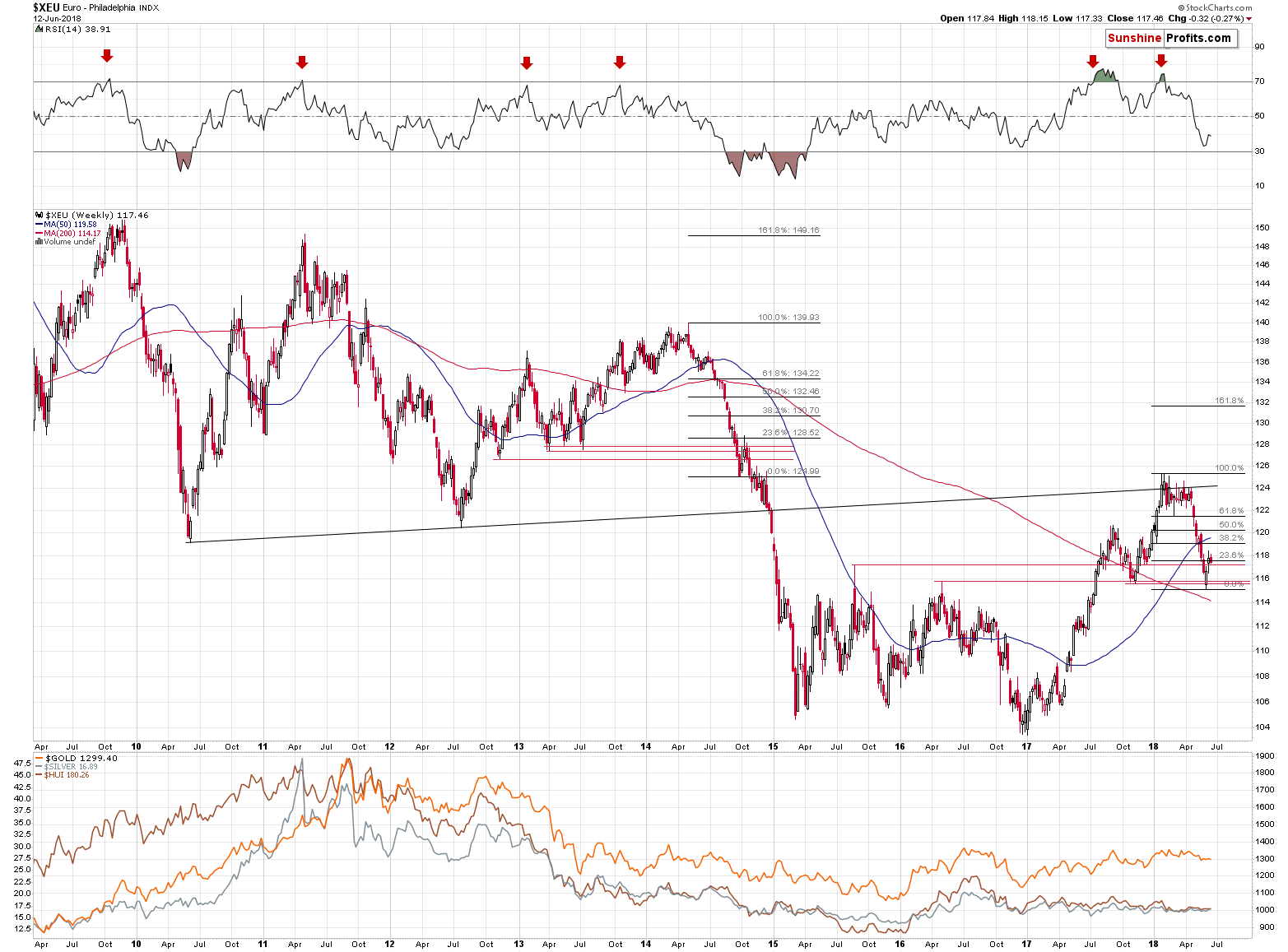Click the red down-triangle beside Chg value
The image size is (1288, 952).
coord(1248,19)
